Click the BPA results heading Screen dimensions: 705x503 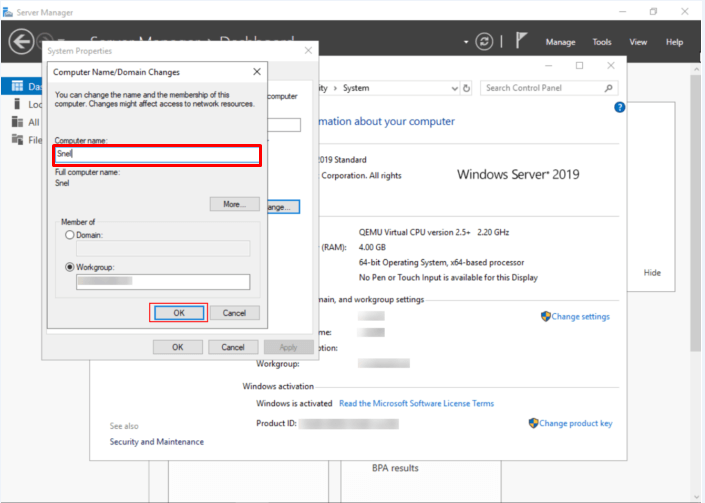point(395,468)
